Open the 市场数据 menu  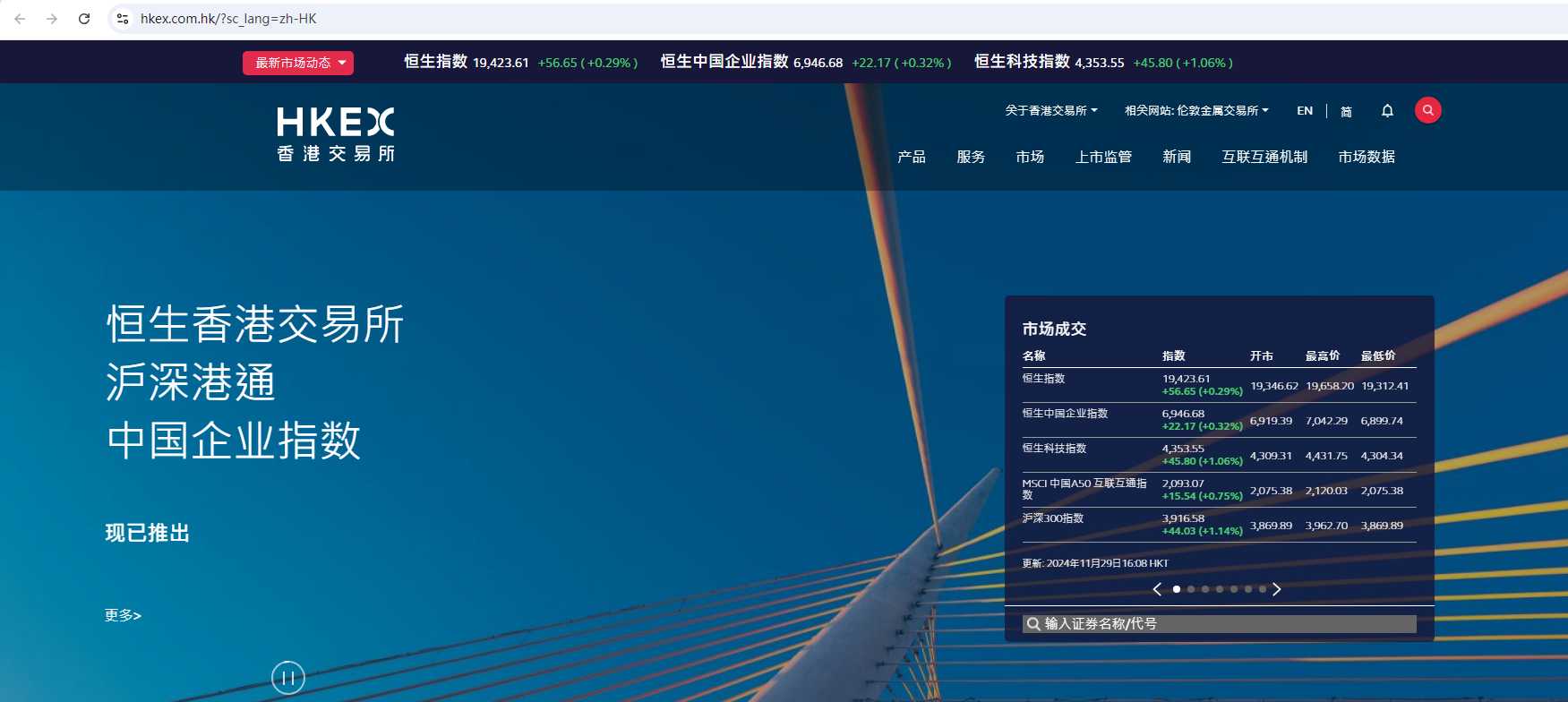[1367, 157]
